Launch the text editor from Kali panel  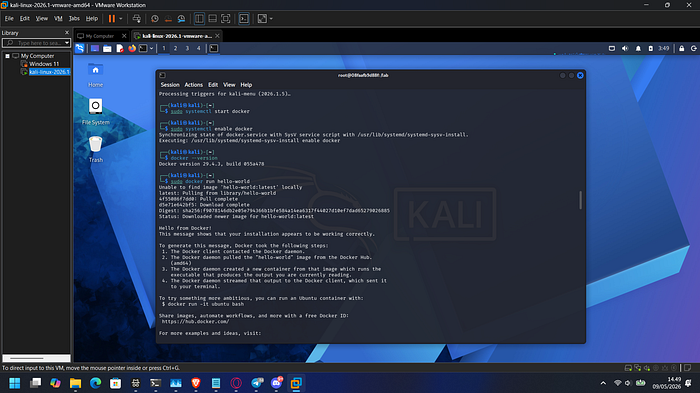pos(120,48)
